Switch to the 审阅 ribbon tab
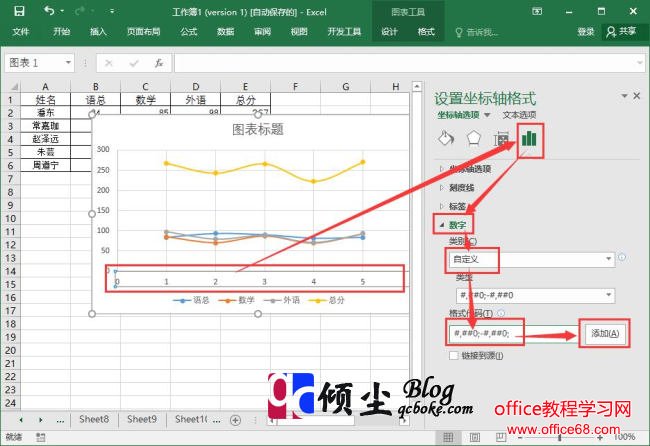 pos(262,32)
